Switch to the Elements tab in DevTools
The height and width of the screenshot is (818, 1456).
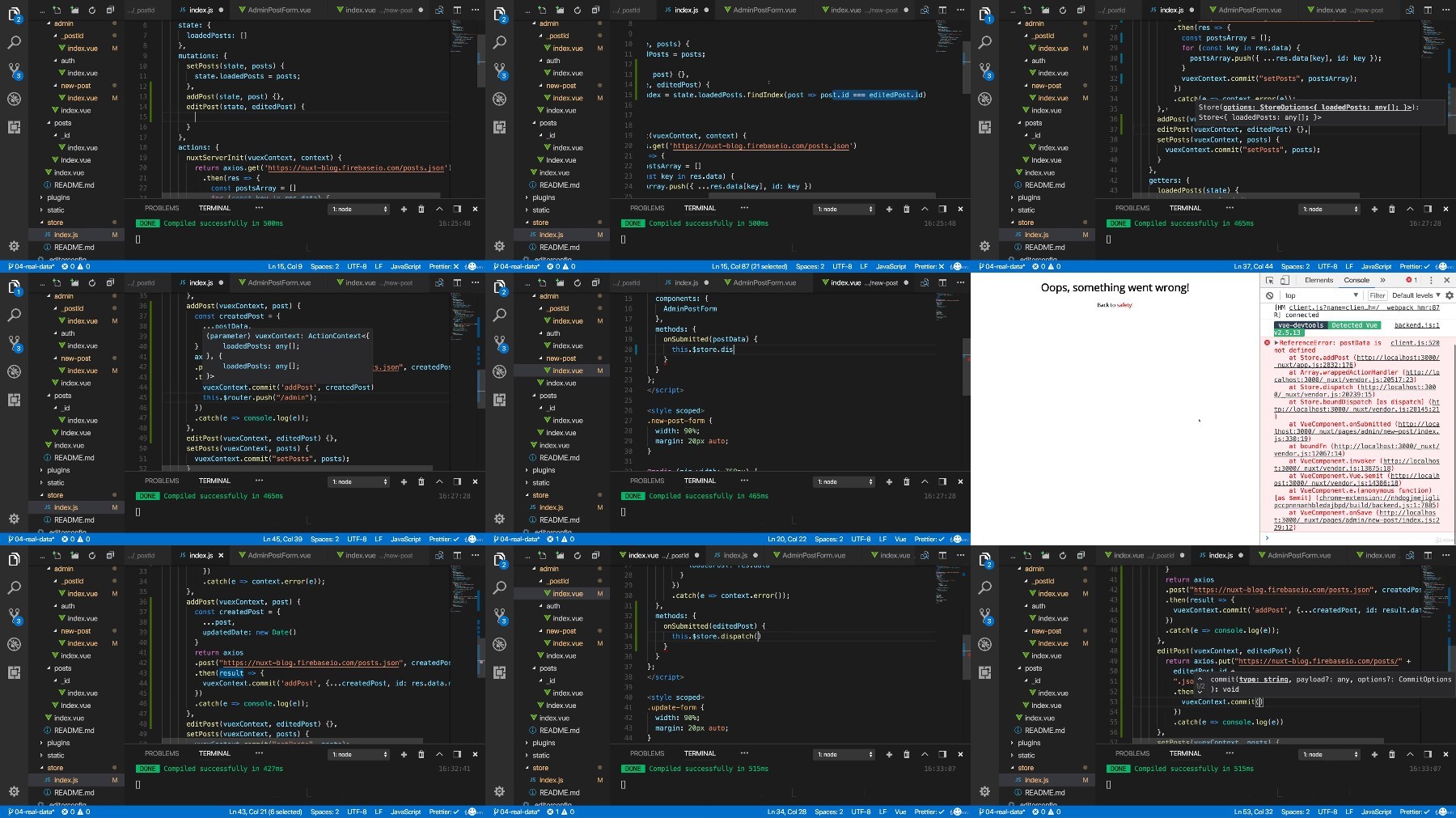[1318, 280]
